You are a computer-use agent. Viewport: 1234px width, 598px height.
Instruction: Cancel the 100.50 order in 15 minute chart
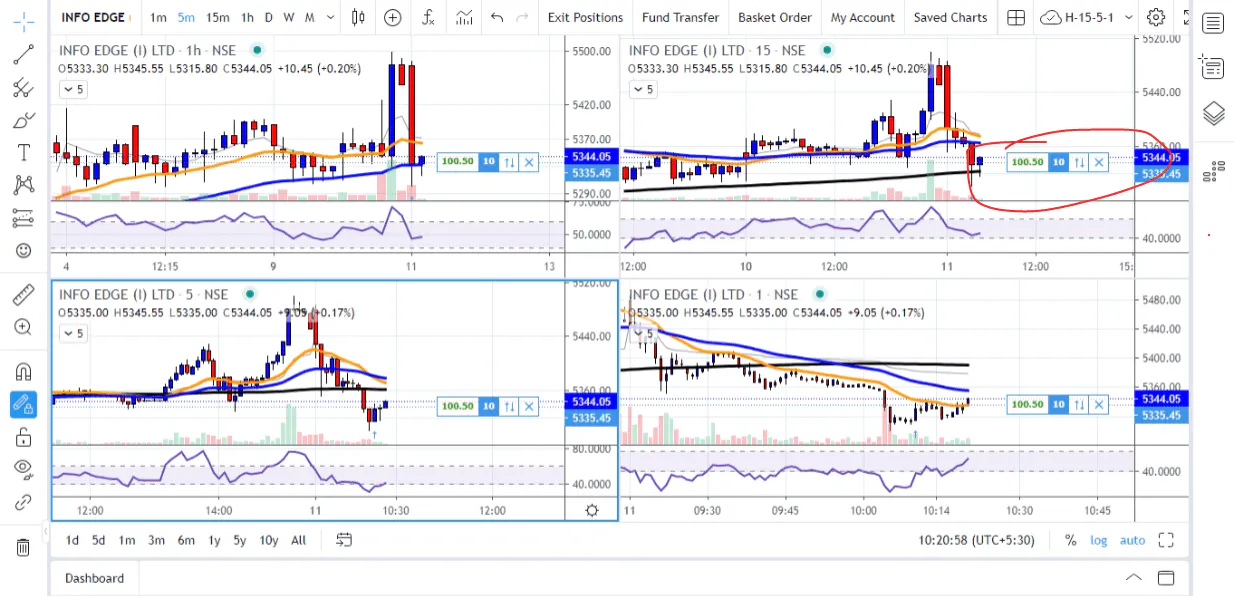pyautogui.click(x=1099, y=162)
